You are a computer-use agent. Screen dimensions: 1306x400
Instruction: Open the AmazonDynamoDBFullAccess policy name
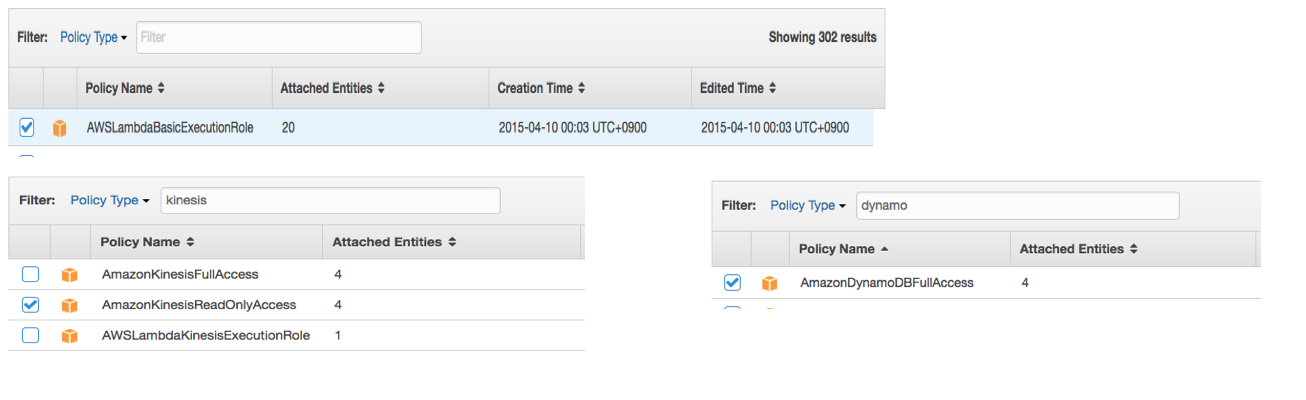click(886, 283)
